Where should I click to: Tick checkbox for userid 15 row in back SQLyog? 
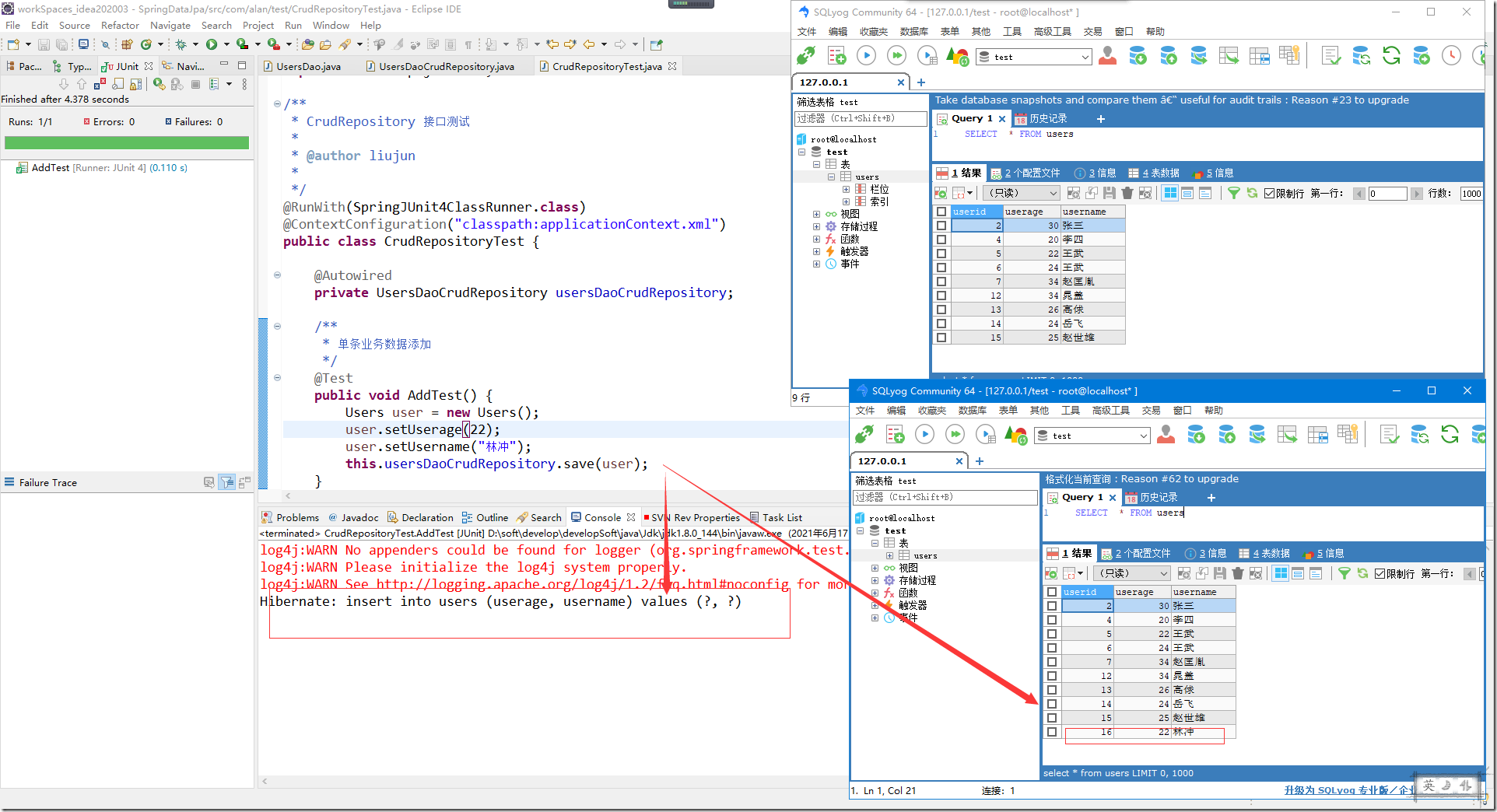click(x=941, y=338)
